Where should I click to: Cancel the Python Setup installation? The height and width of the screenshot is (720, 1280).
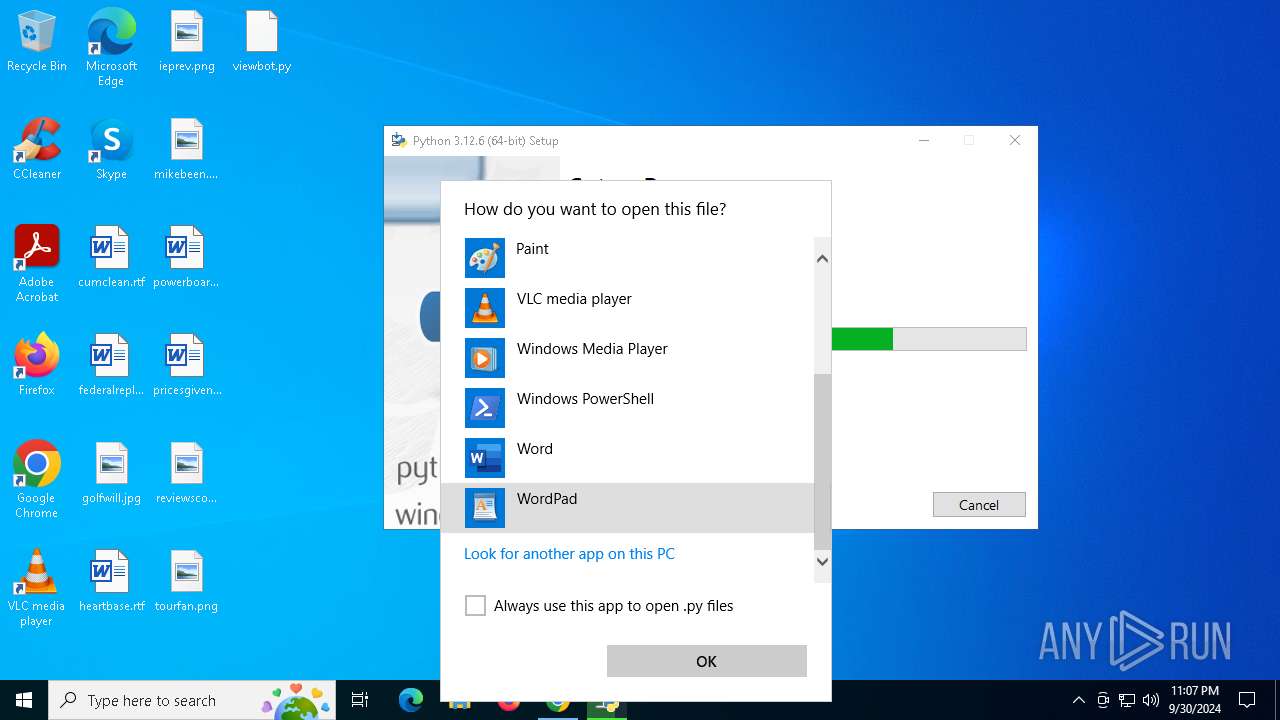(x=979, y=505)
